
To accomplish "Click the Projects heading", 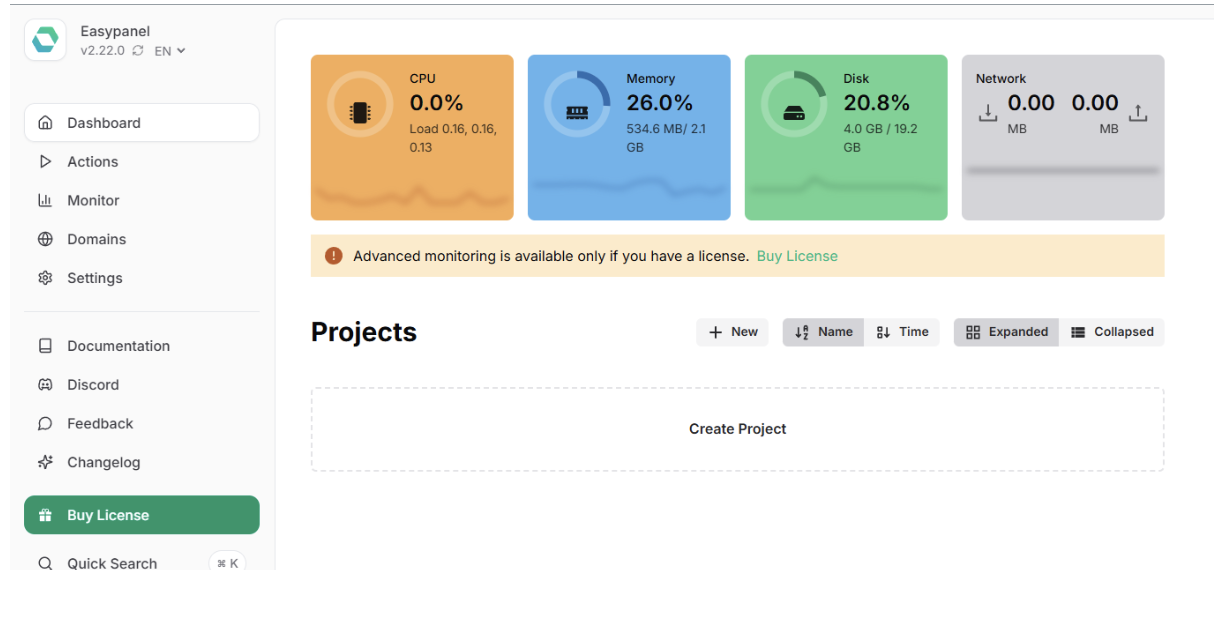I will 364,332.
